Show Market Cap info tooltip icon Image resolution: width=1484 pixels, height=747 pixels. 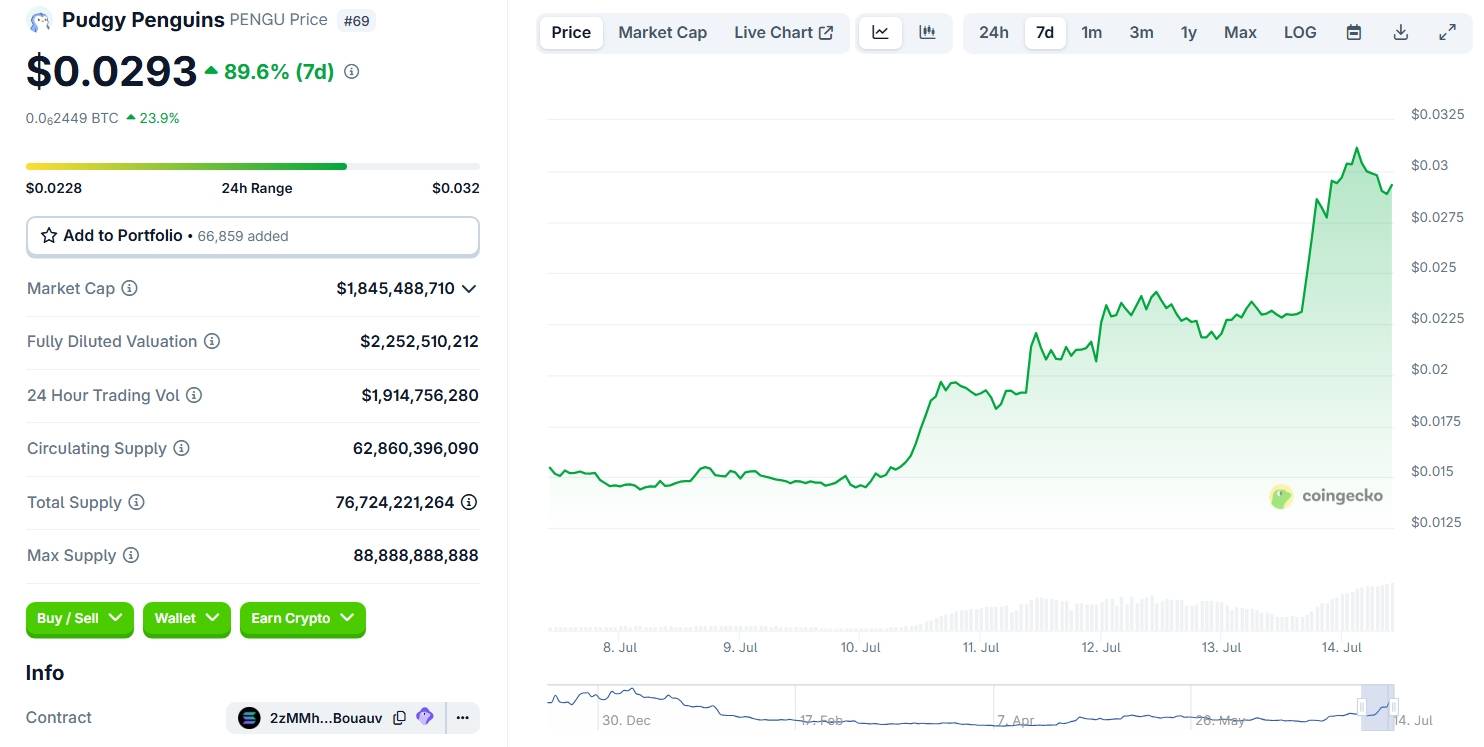point(129,288)
